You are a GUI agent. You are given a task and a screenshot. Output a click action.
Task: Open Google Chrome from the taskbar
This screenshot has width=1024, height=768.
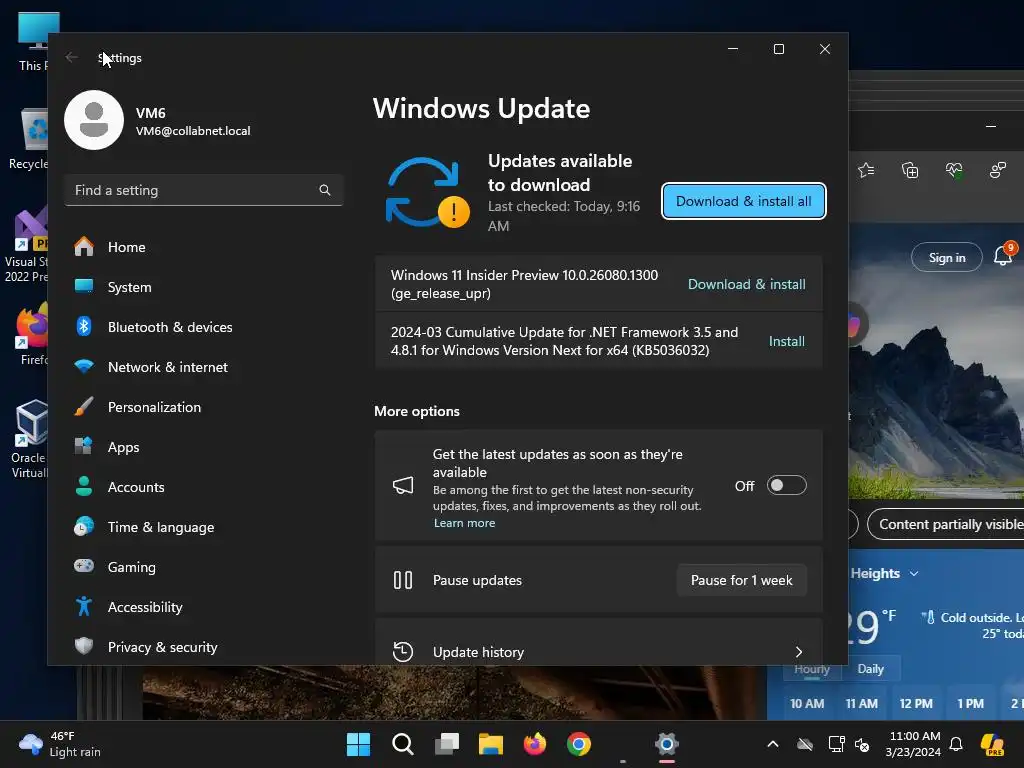(579, 744)
